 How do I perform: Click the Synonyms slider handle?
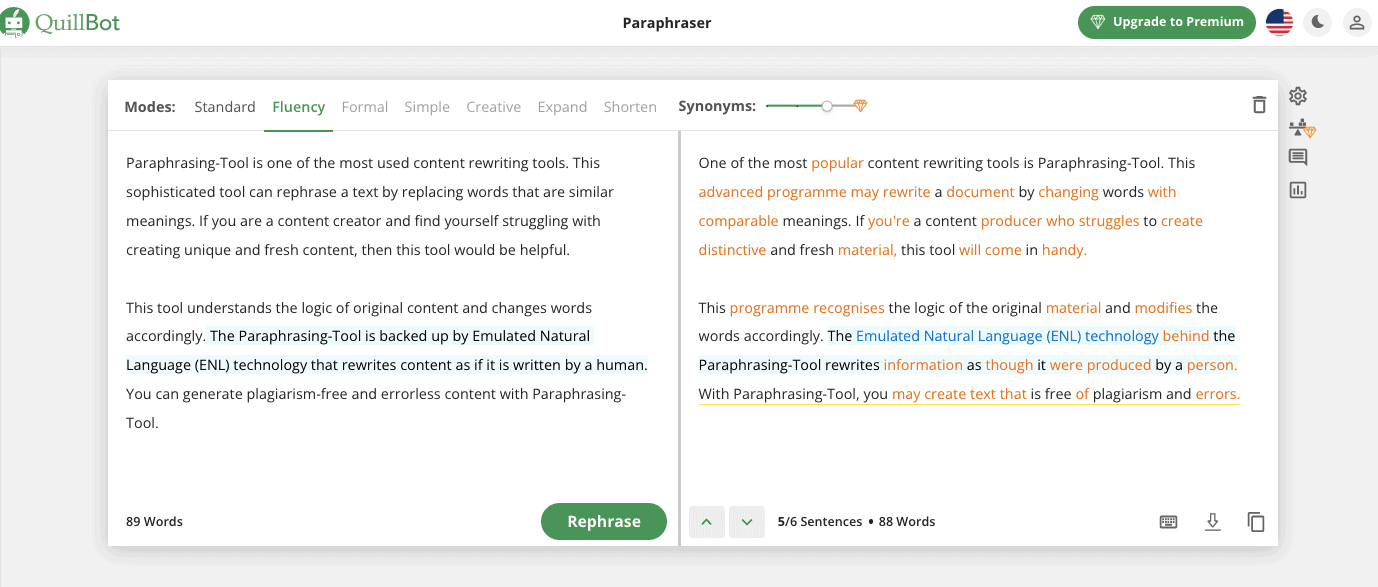(x=827, y=106)
